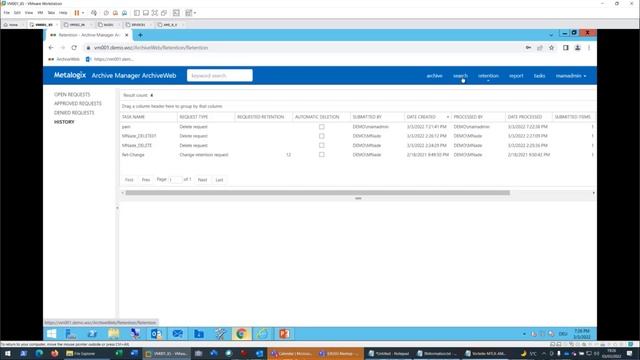The image size is (640, 360).
Task: Open the VMware pause button dropdown arrow
Action: click(83, 13)
